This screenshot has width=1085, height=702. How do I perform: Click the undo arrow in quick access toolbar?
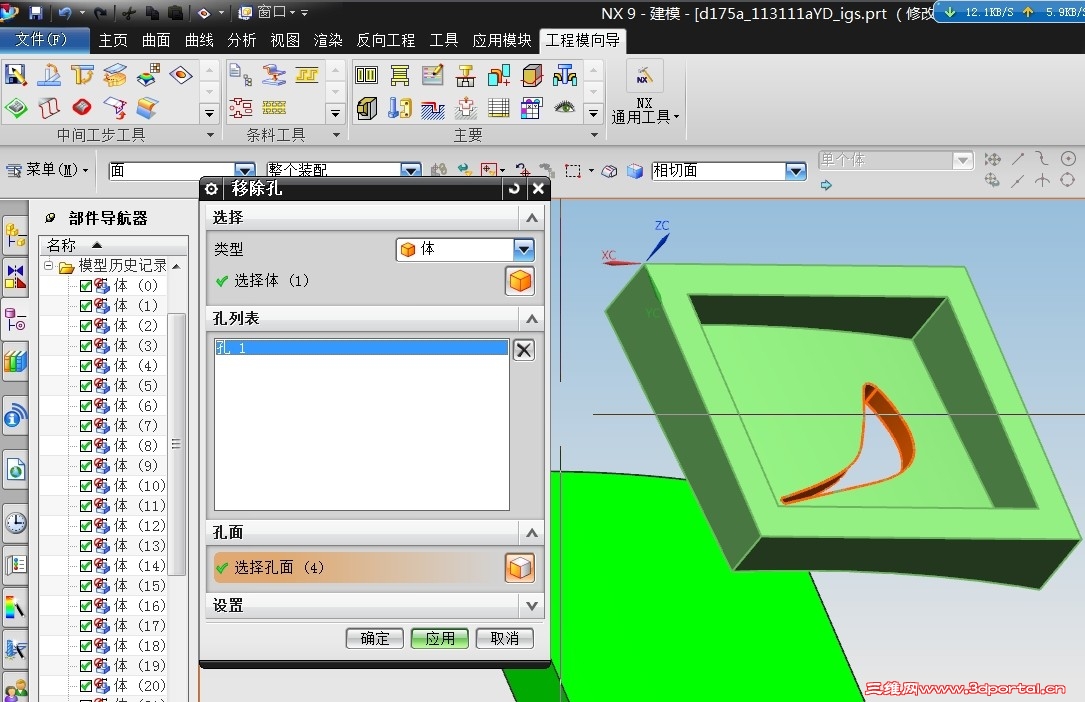coord(65,12)
